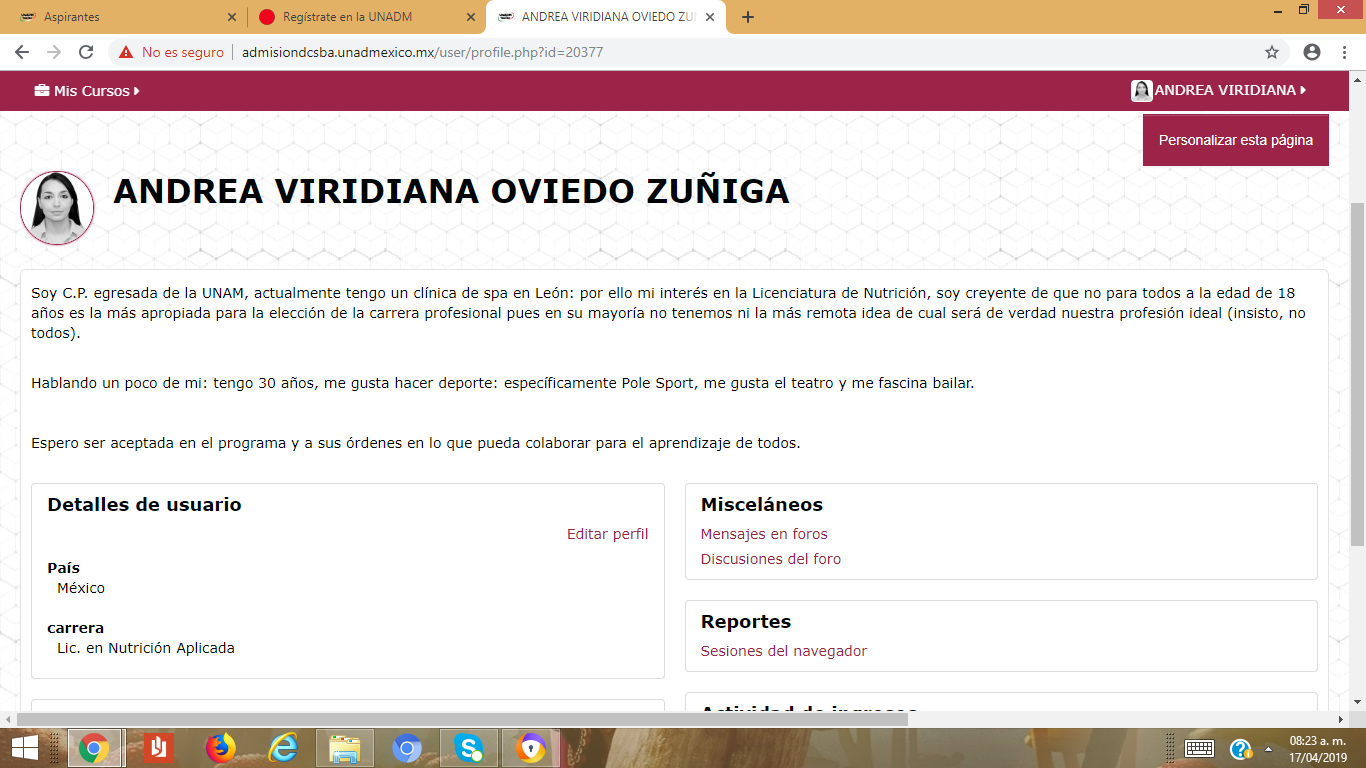Expand ANDREA VIRIDIANA user menu
1366x768 pixels.
click(1220, 91)
